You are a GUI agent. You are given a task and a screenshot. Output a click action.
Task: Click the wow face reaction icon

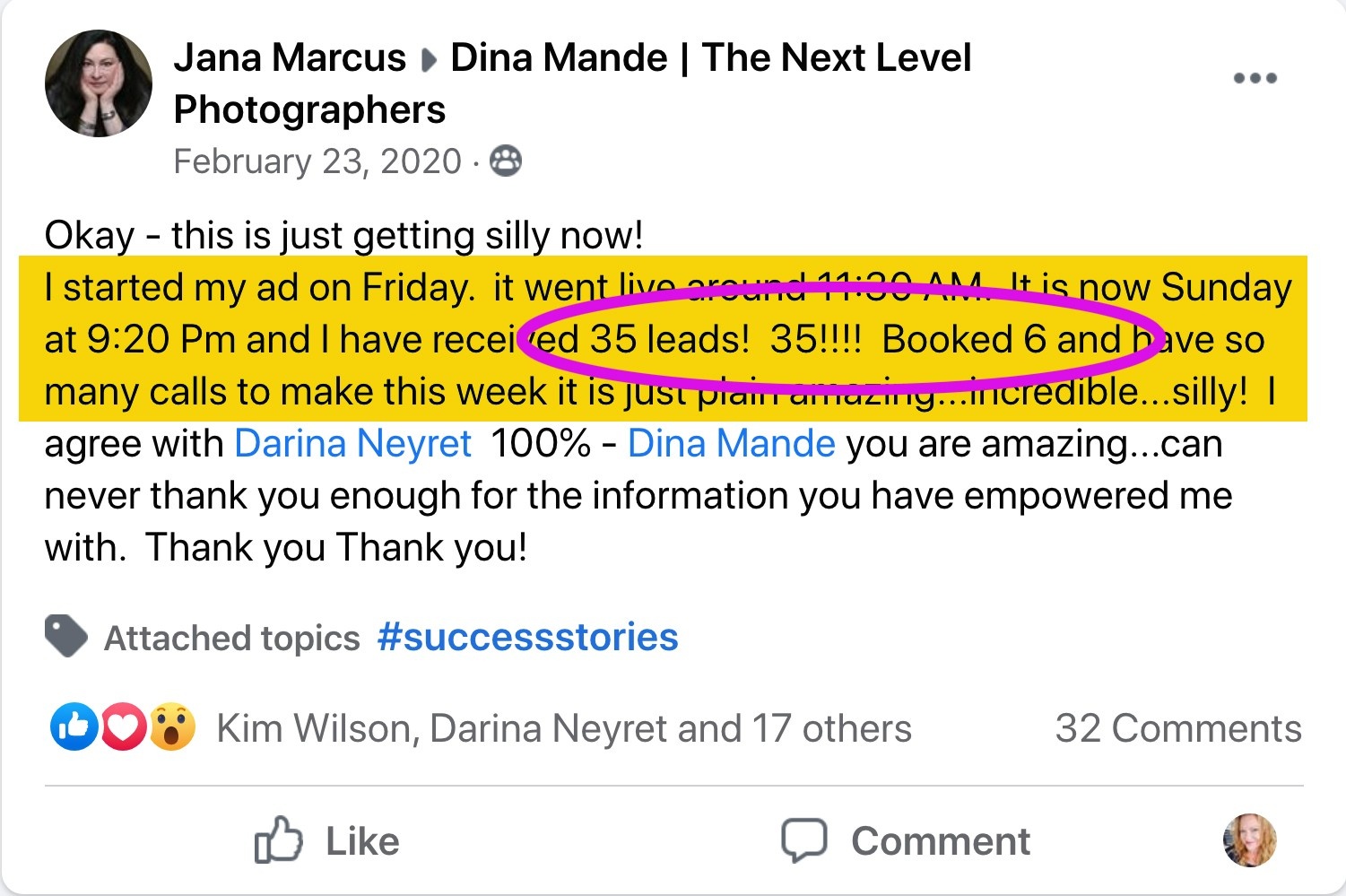172,727
